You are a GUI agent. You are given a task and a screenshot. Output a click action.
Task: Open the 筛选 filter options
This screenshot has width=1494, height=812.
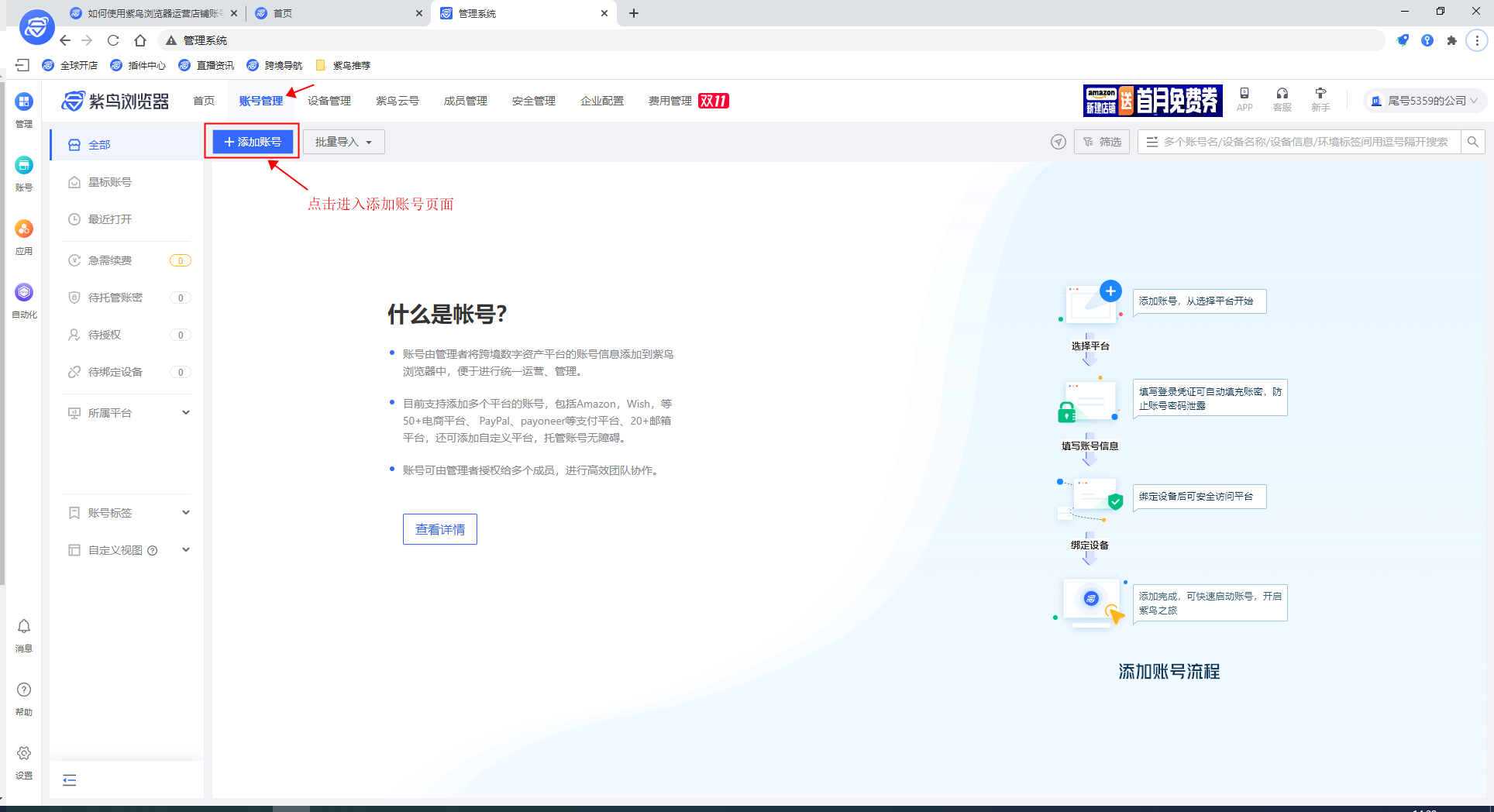pyautogui.click(x=1101, y=142)
